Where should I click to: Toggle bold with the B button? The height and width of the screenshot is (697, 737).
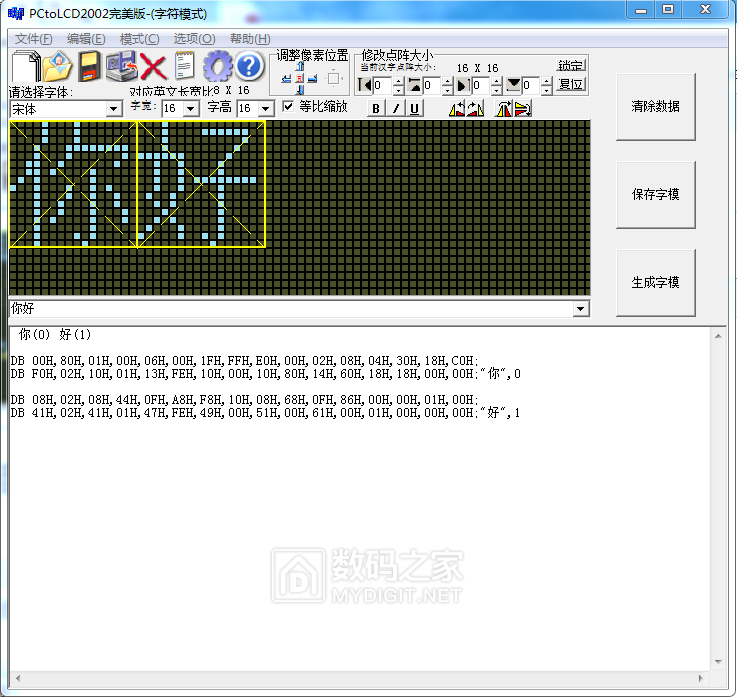(376, 109)
